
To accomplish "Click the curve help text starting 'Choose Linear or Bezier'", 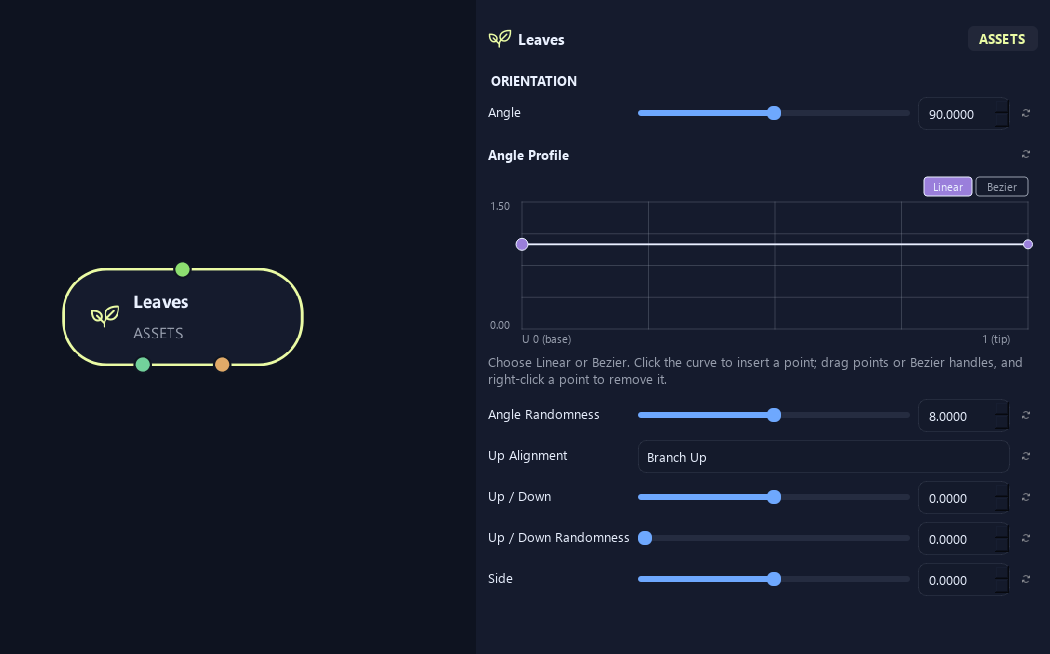I will [755, 371].
